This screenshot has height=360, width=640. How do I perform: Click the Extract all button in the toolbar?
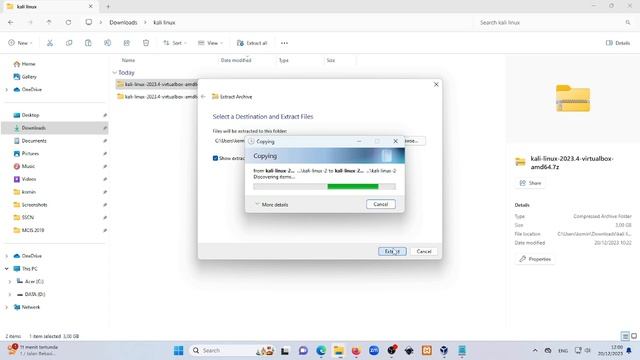click(x=252, y=43)
